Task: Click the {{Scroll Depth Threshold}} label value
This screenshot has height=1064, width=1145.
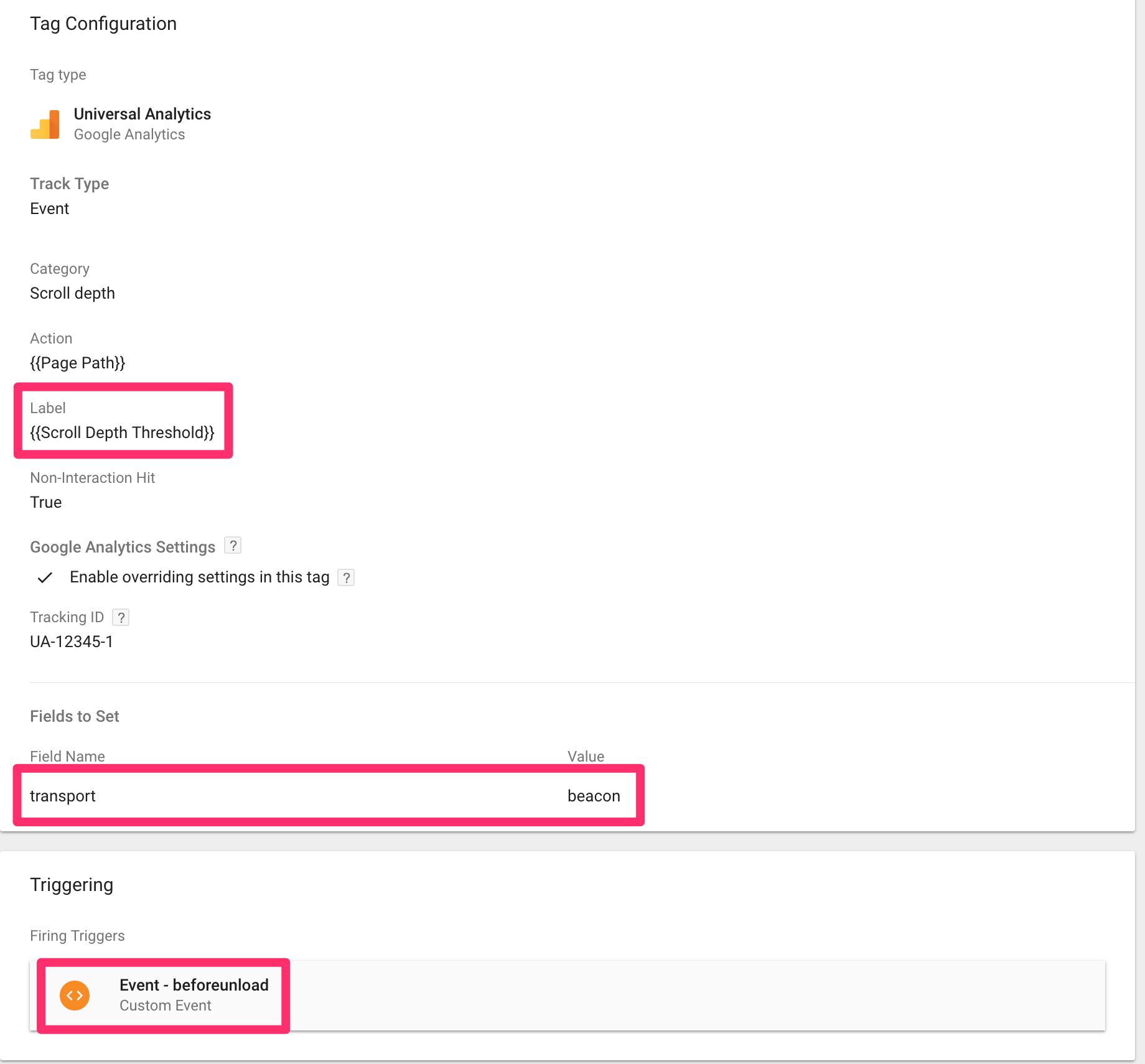Action: pos(123,432)
